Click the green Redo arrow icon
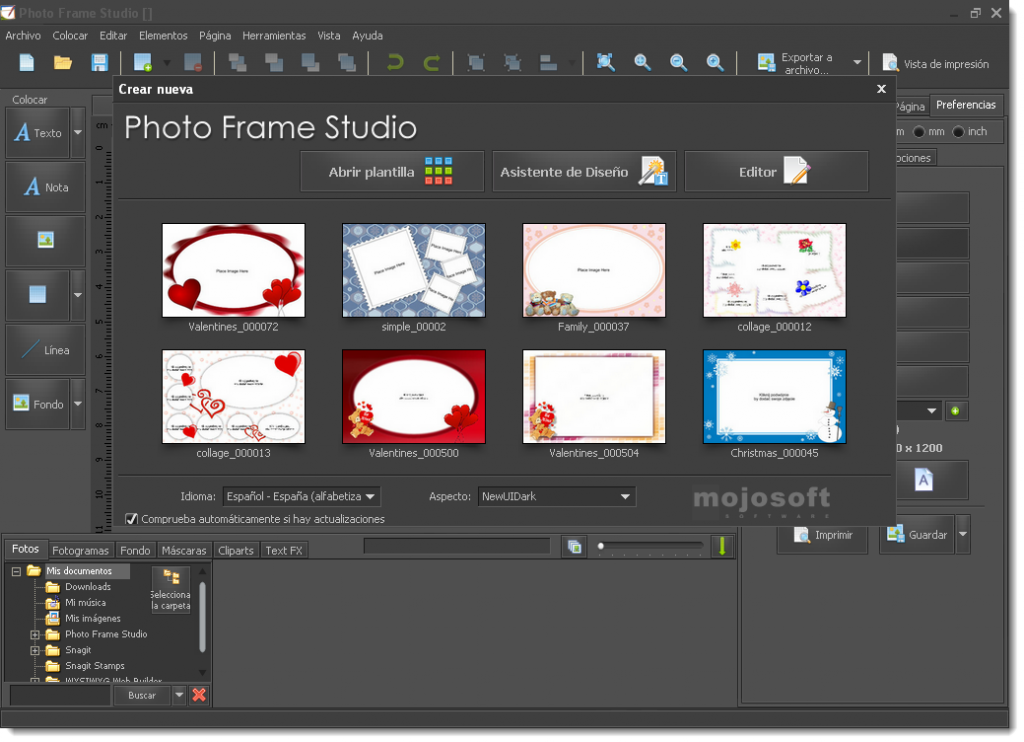1024x742 pixels. tap(432, 63)
